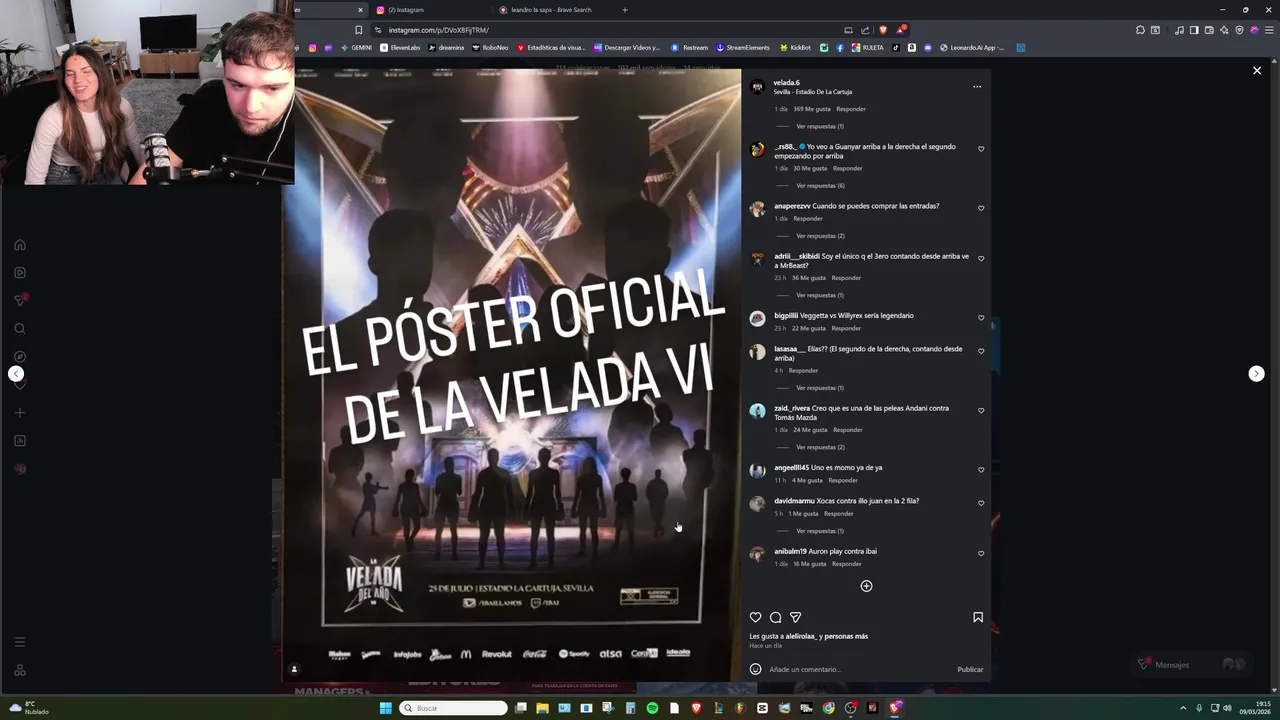Save the post with bookmark icon
1280x720 pixels.
pos(978,617)
